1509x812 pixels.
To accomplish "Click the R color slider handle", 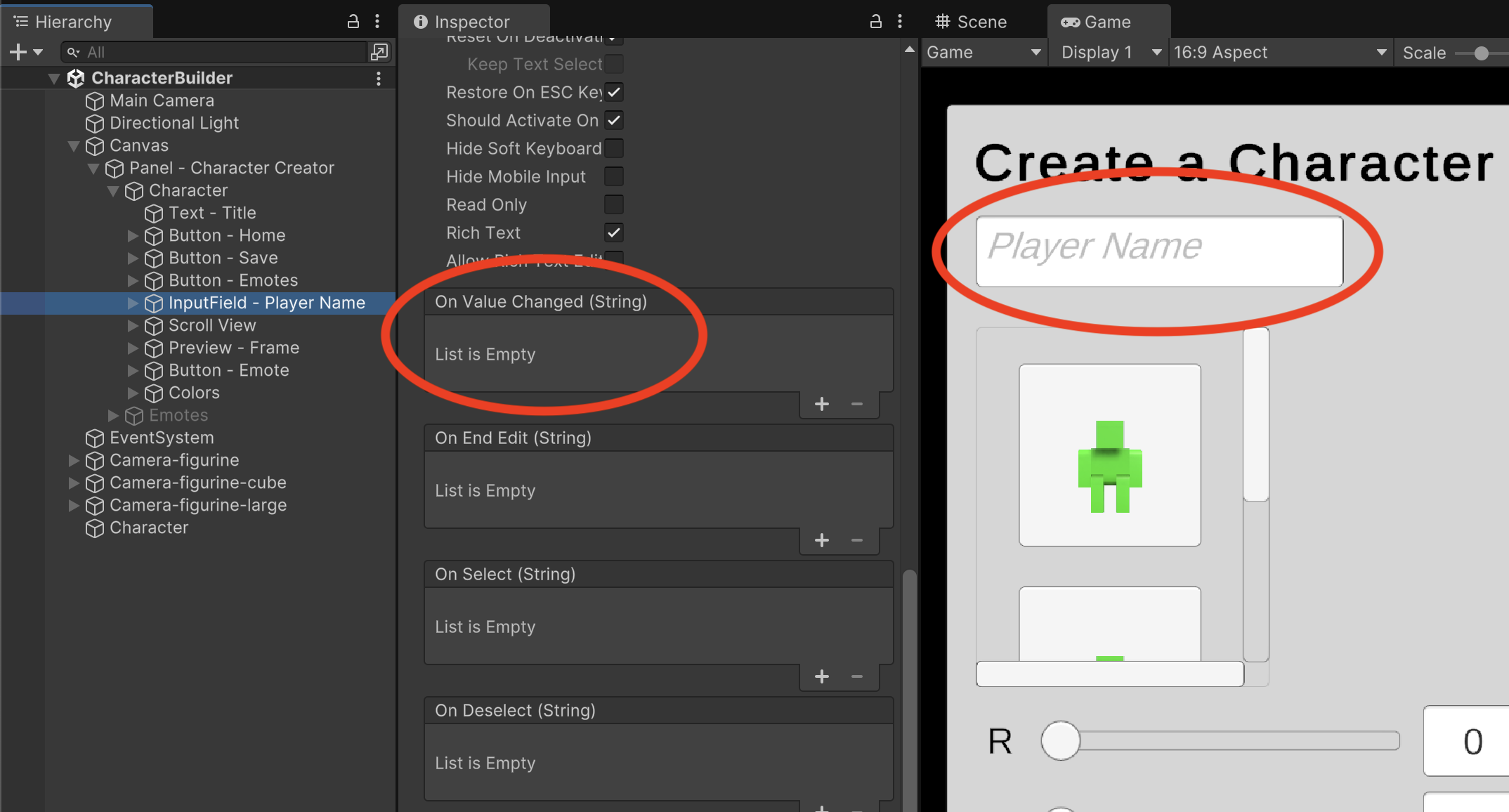I will (x=1060, y=741).
